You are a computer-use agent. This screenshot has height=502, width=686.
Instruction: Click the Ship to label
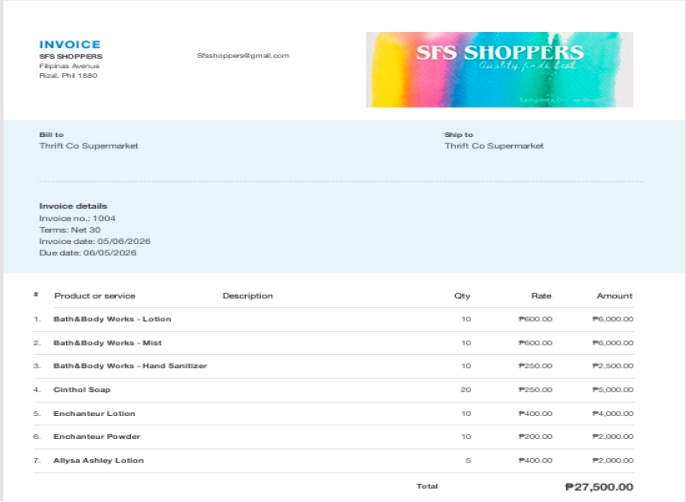(459, 135)
